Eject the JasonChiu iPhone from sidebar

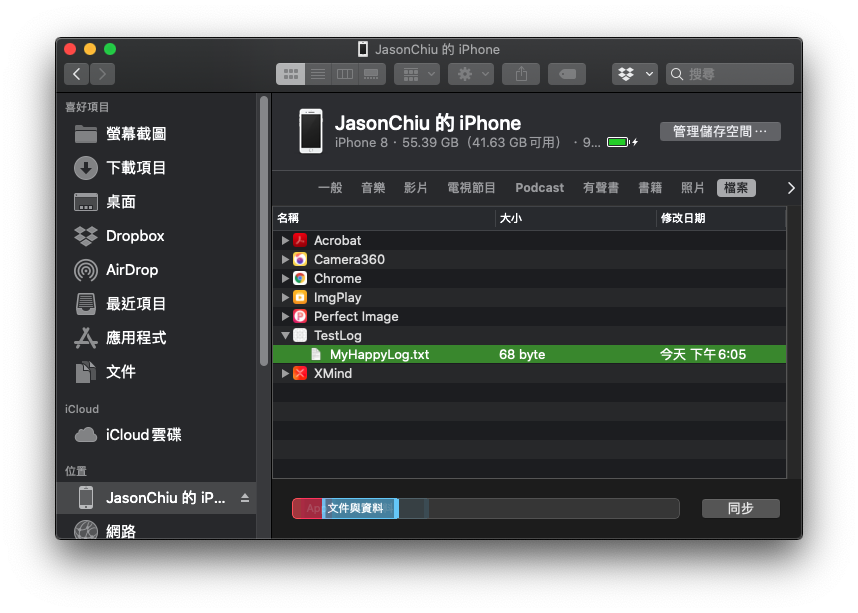tap(245, 498)
